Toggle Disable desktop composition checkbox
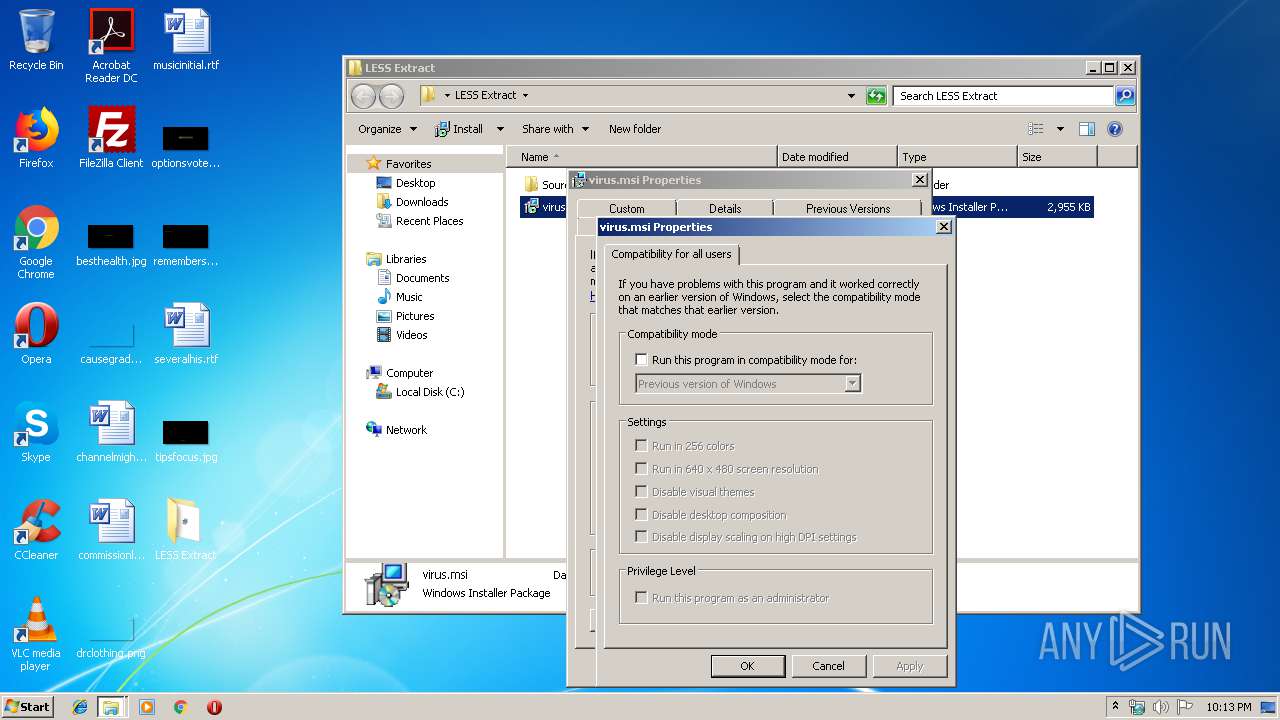1280x720 pixels. [641, 515]
